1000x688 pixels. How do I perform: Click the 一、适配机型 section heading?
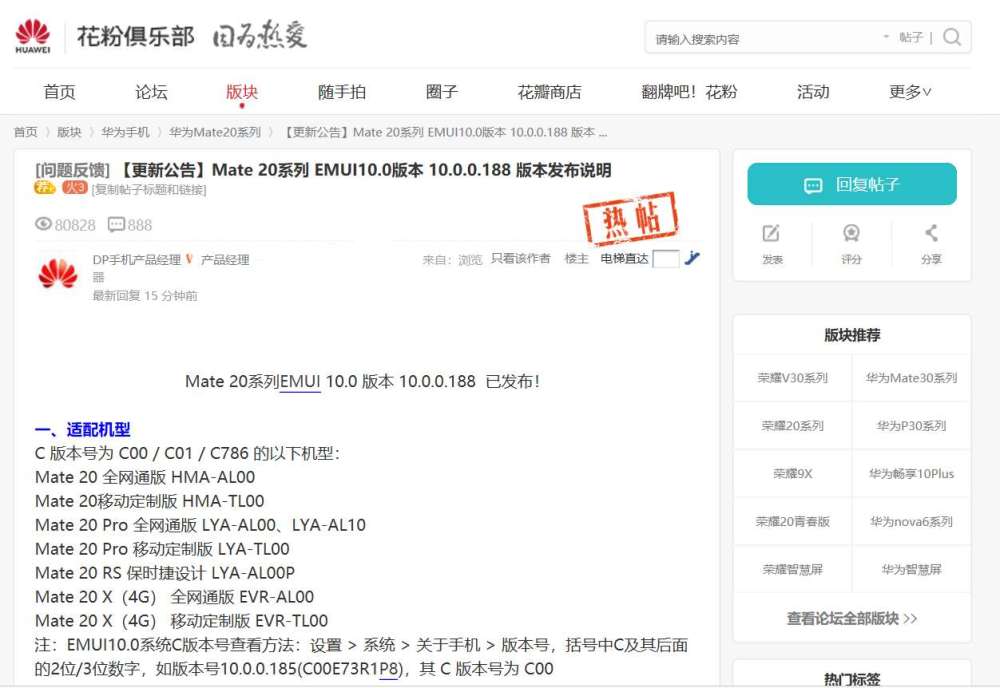tap(82, 430)
